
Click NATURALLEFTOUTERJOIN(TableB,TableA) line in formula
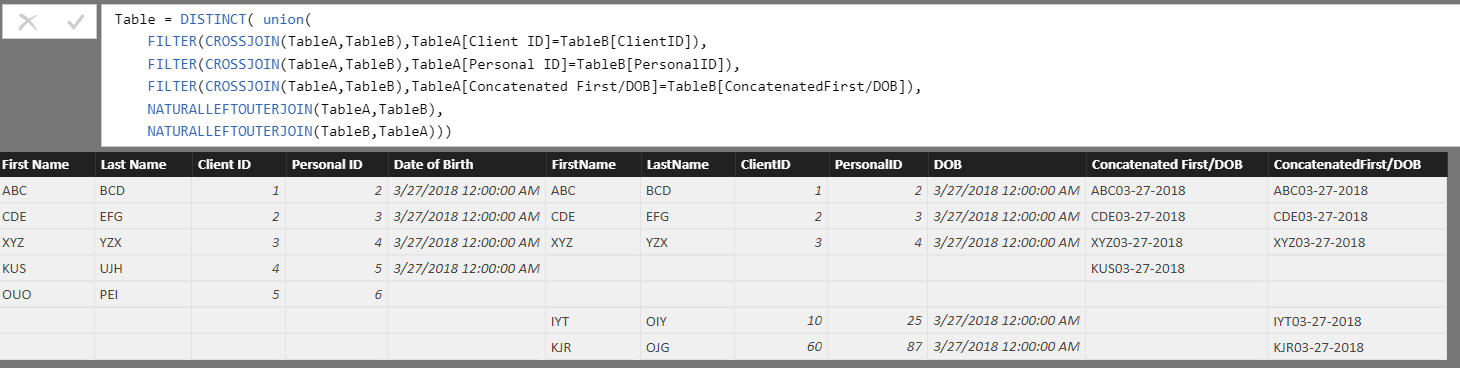pos(299,131)
